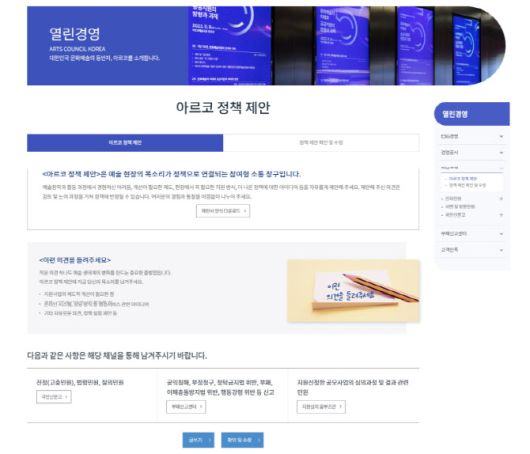Select second submenu item under 아르코 정책 제안 in sidebar

coord(467,185)
